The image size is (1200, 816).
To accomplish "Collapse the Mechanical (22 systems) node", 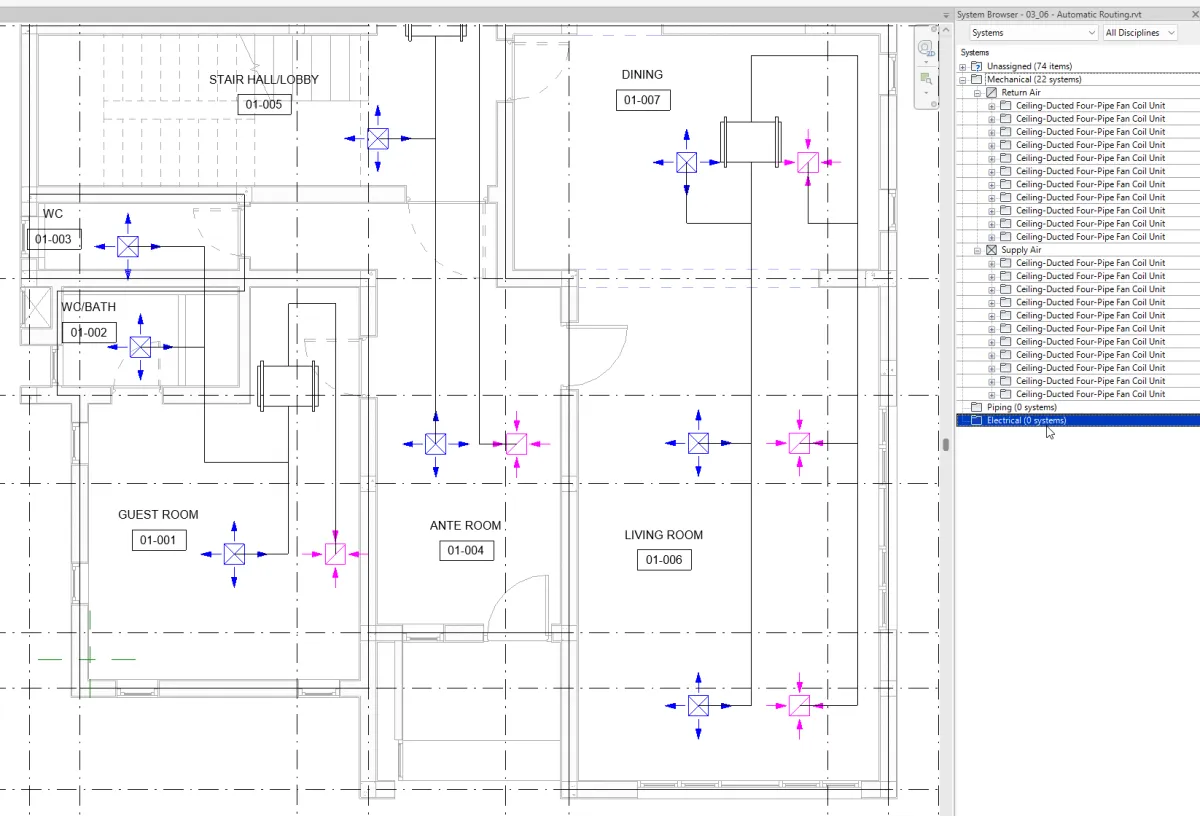I will coord(963,80).
